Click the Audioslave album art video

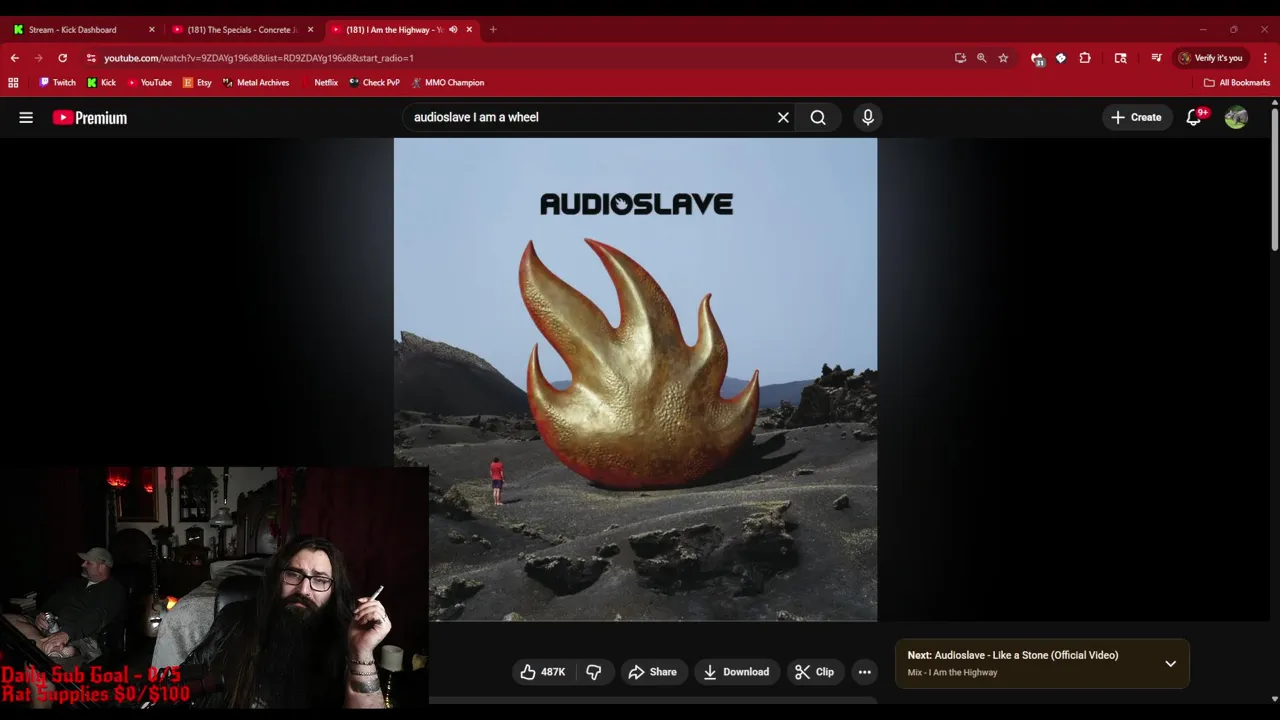point(635,380)
